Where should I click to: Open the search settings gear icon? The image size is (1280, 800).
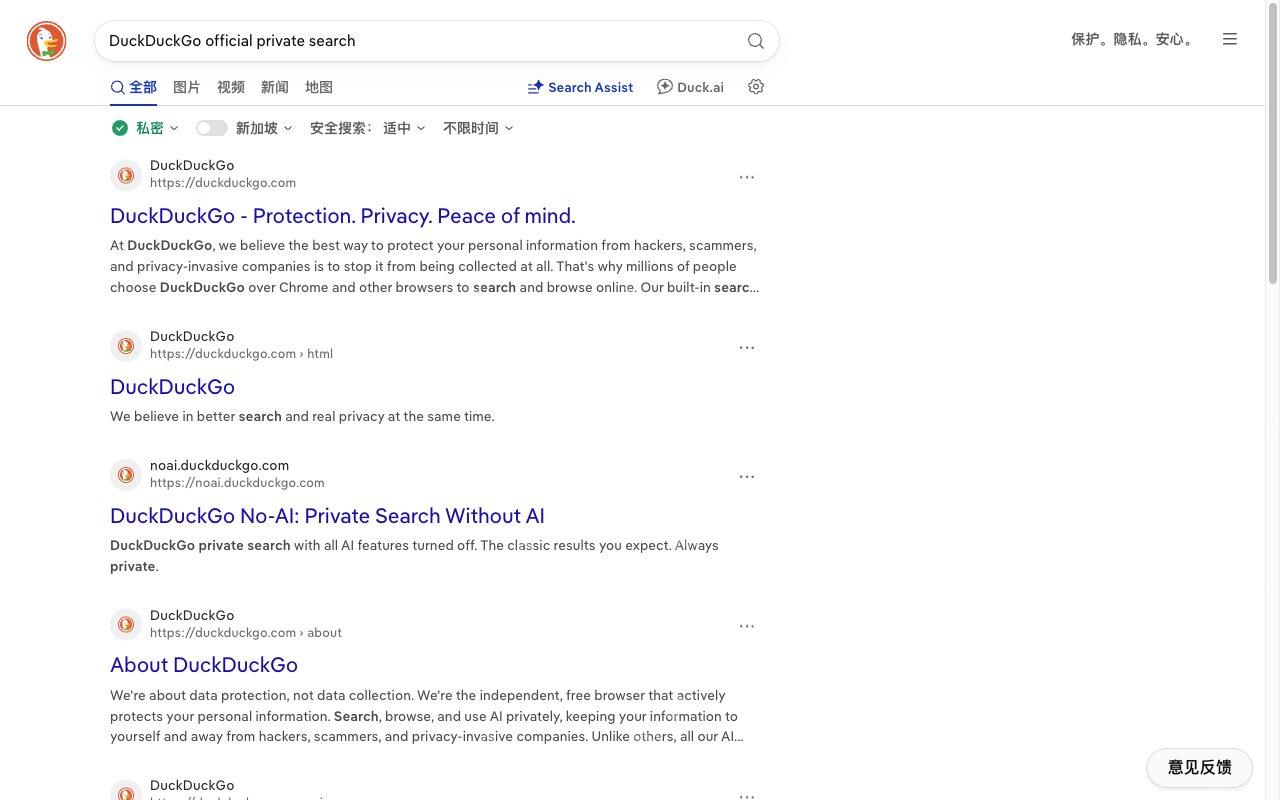tap(756, 87)
